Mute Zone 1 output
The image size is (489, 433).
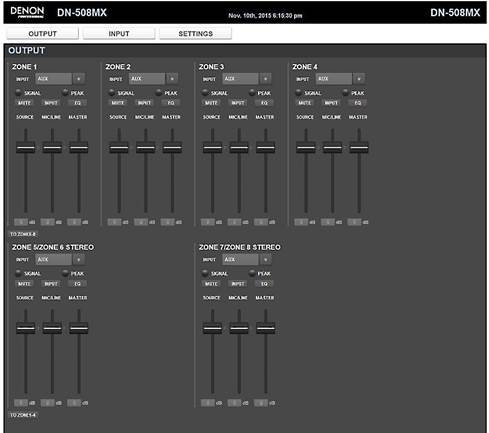24,103
